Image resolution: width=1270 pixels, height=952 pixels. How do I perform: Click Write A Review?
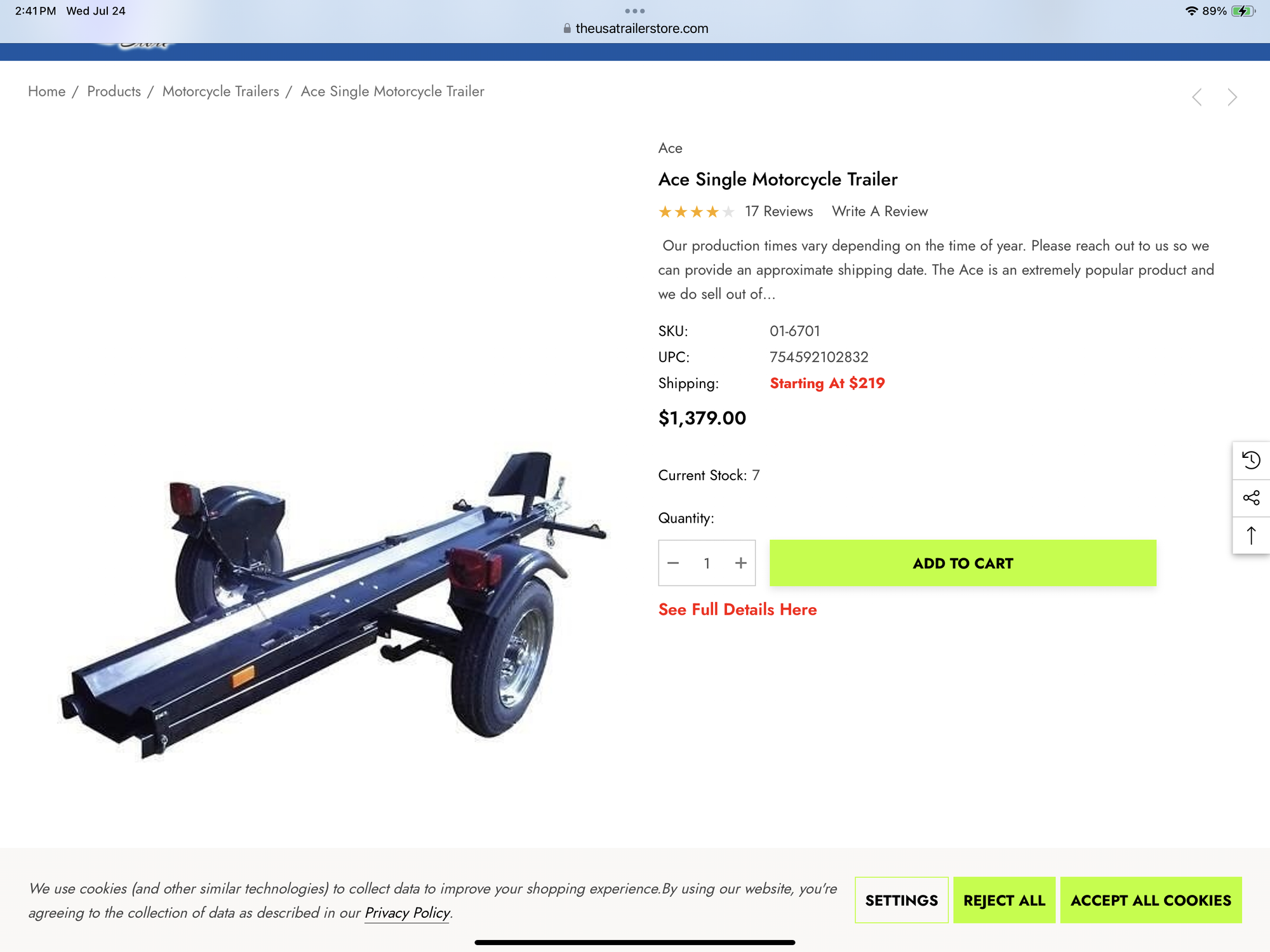(879, 211)
